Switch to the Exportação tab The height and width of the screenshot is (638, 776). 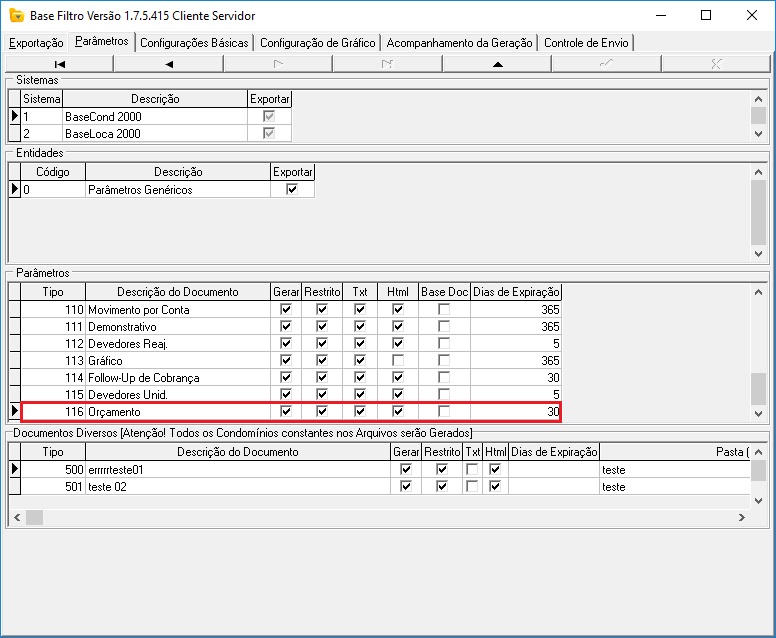(36, 43)
